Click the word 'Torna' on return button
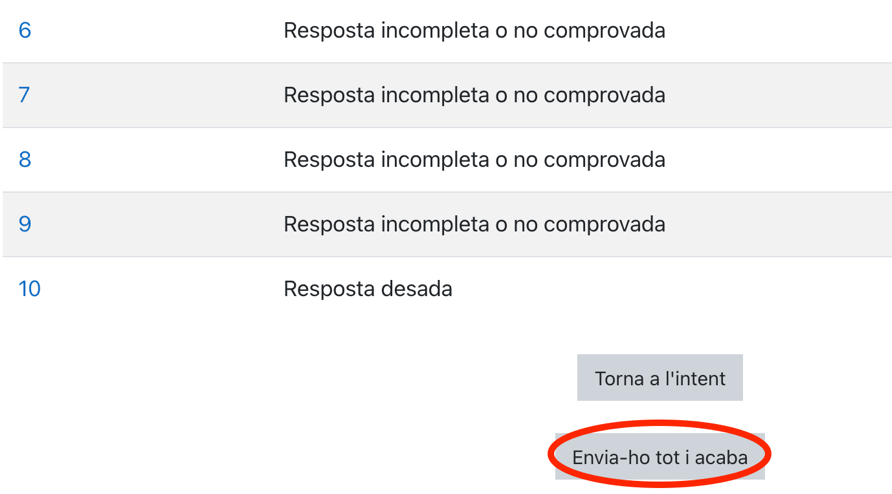Image resolution: width=892 pixels, height=494 pixels. (621, 378)
